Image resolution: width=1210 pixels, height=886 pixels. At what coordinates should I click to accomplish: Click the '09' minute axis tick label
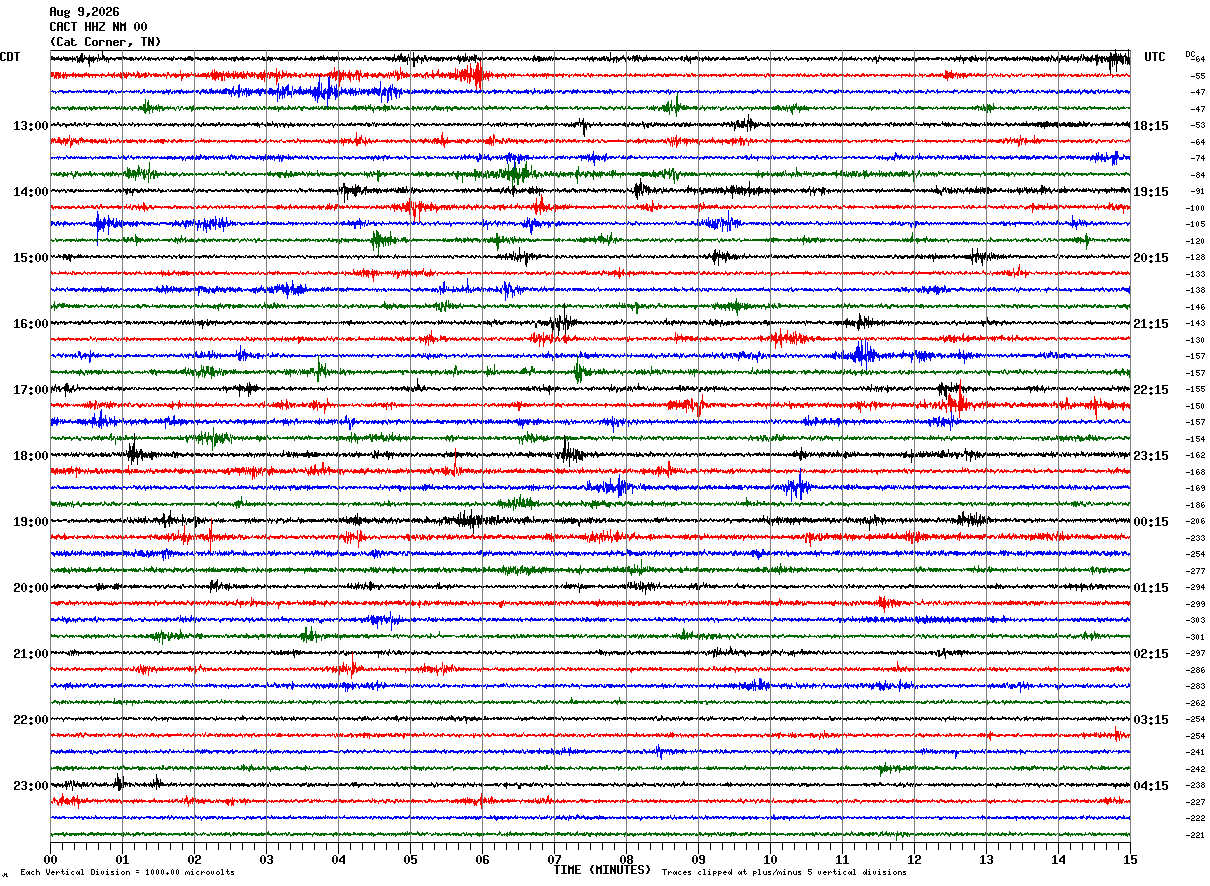[x=698, y=860]
